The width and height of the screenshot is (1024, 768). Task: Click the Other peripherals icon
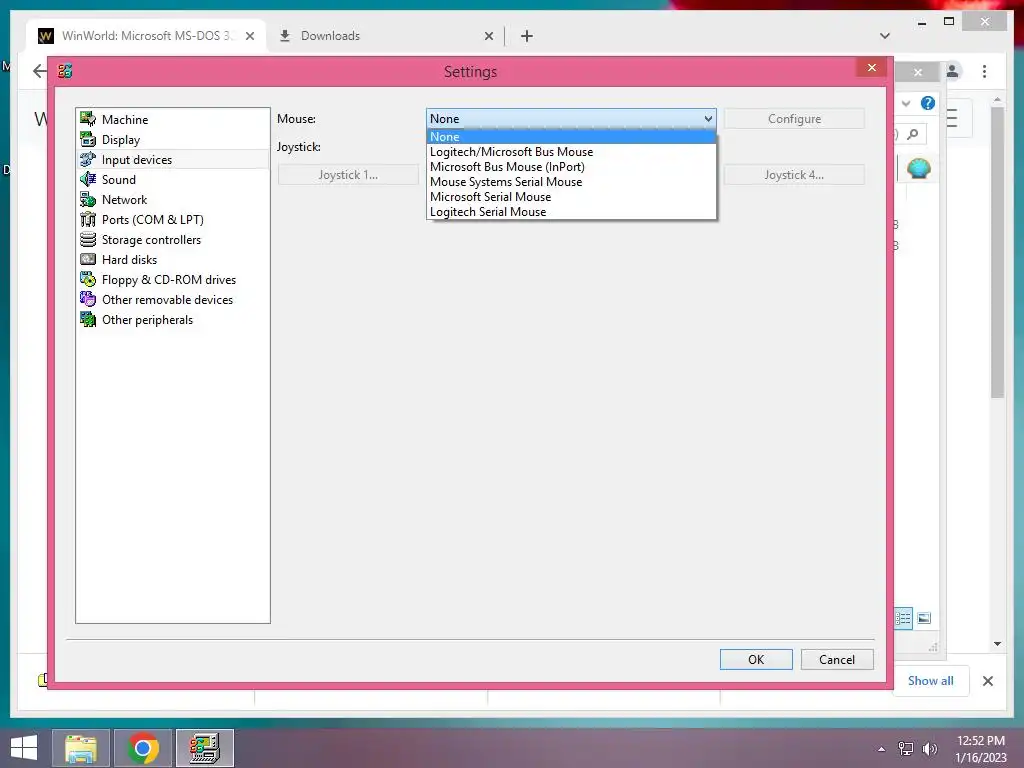point(88,319)
